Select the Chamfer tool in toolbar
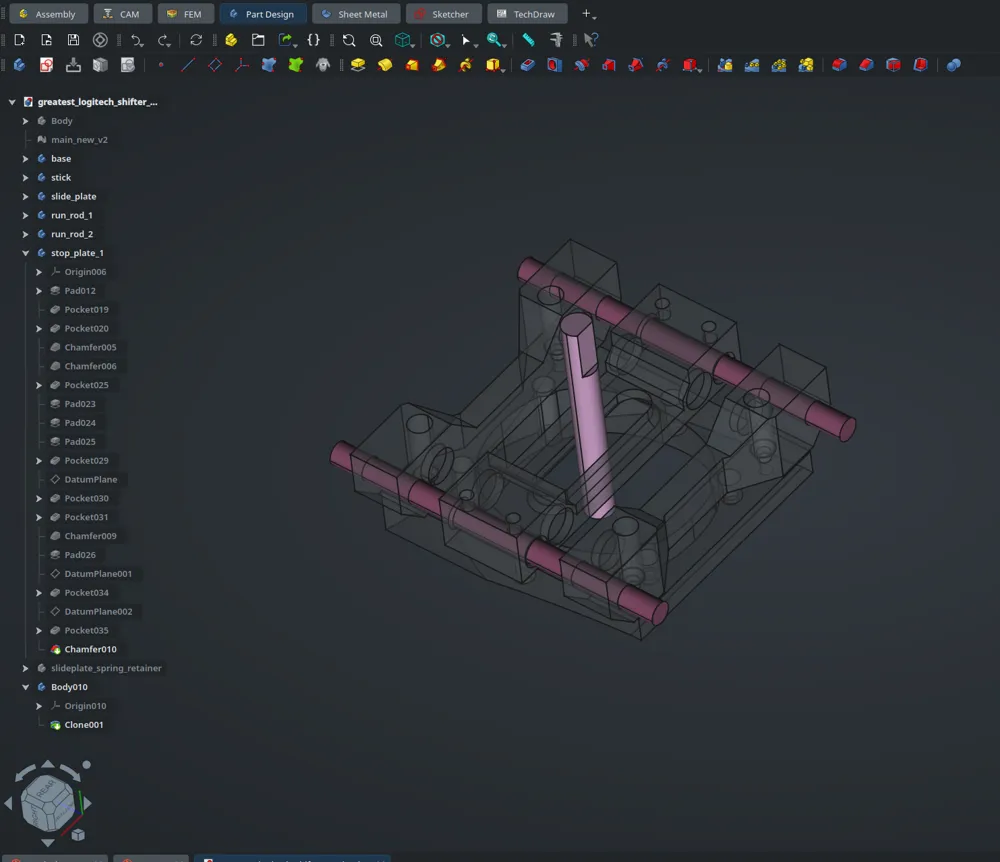Image resolution: width=1000 pixels, height=862 pixels. click(866, 65)
